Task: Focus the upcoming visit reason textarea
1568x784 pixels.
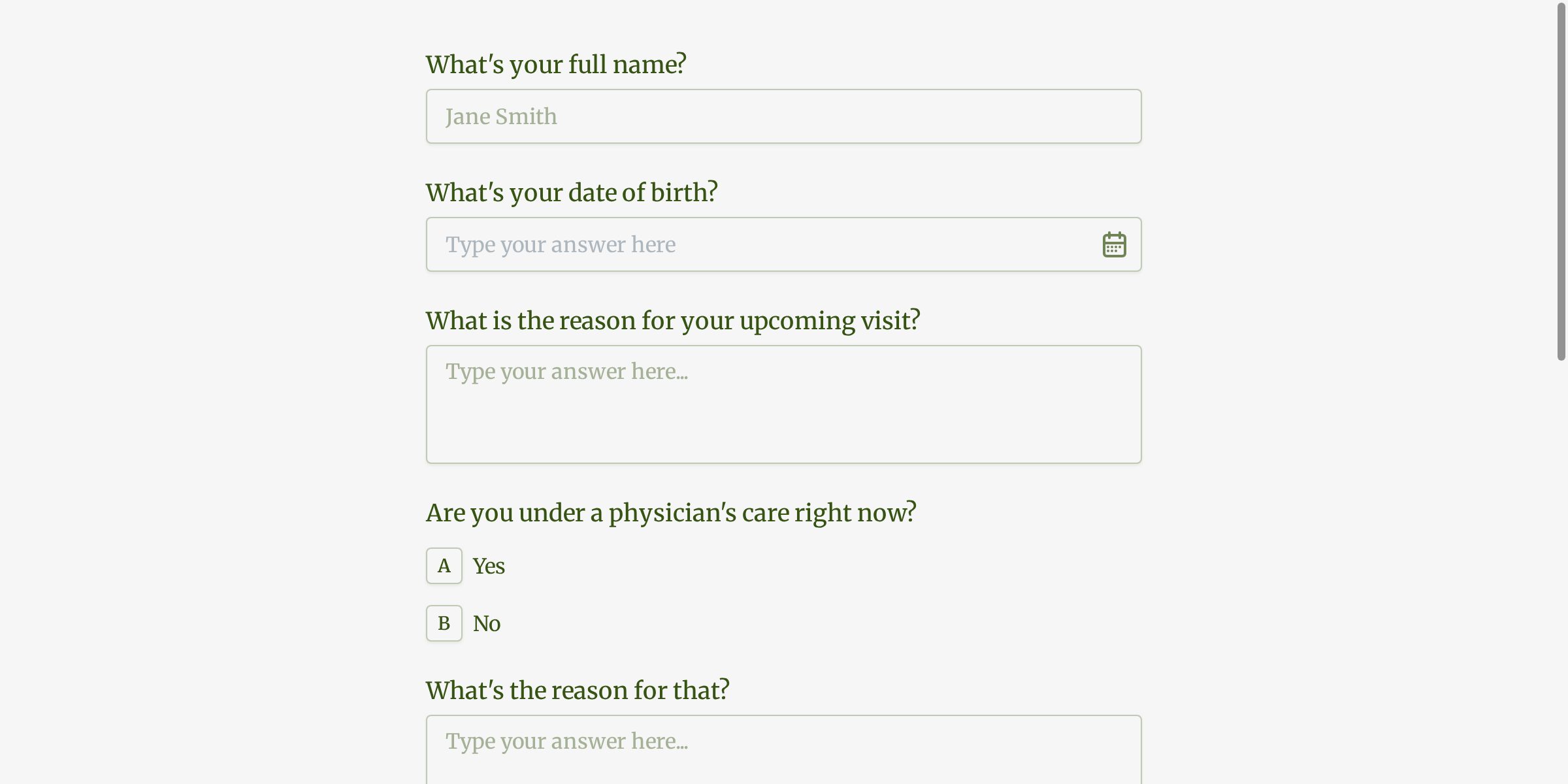Action: click(783, 403)
